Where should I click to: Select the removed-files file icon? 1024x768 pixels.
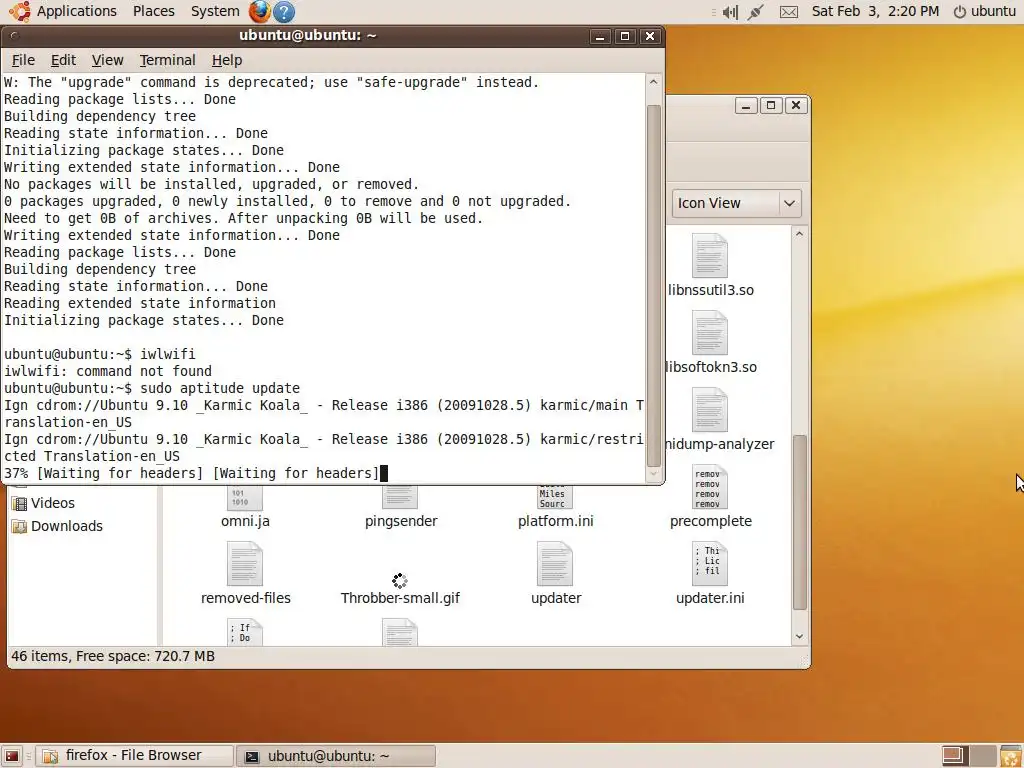click(x=245, y=564)
